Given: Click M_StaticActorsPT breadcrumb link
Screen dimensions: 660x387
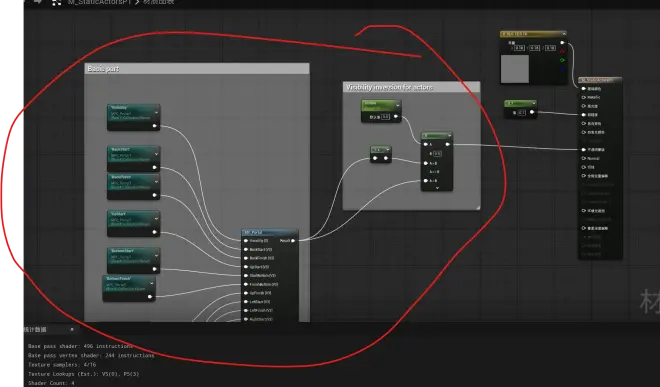Looking at the screenshot, I should point(99,2).
